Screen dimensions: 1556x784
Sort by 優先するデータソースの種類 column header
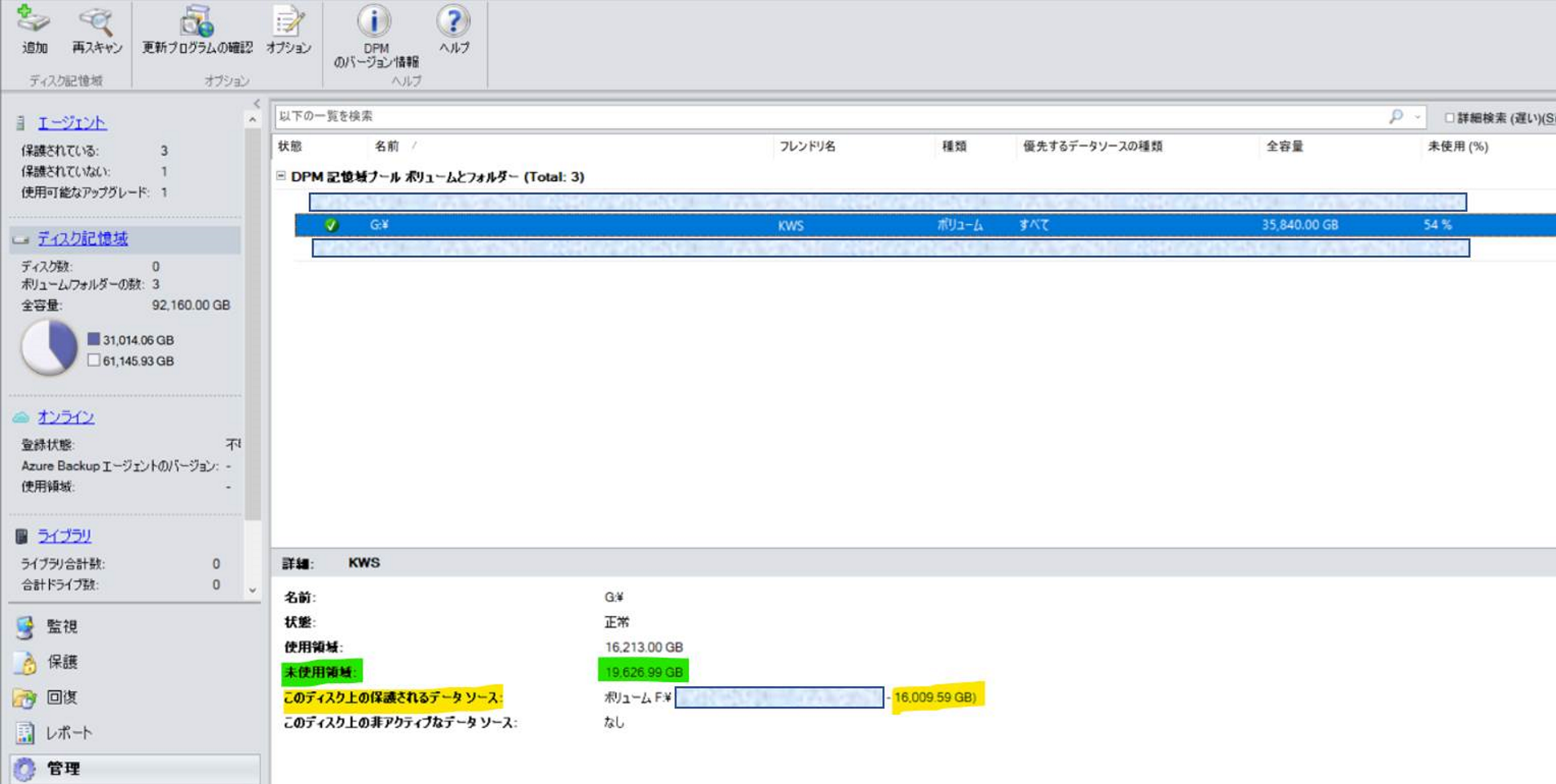point(1092,147)
